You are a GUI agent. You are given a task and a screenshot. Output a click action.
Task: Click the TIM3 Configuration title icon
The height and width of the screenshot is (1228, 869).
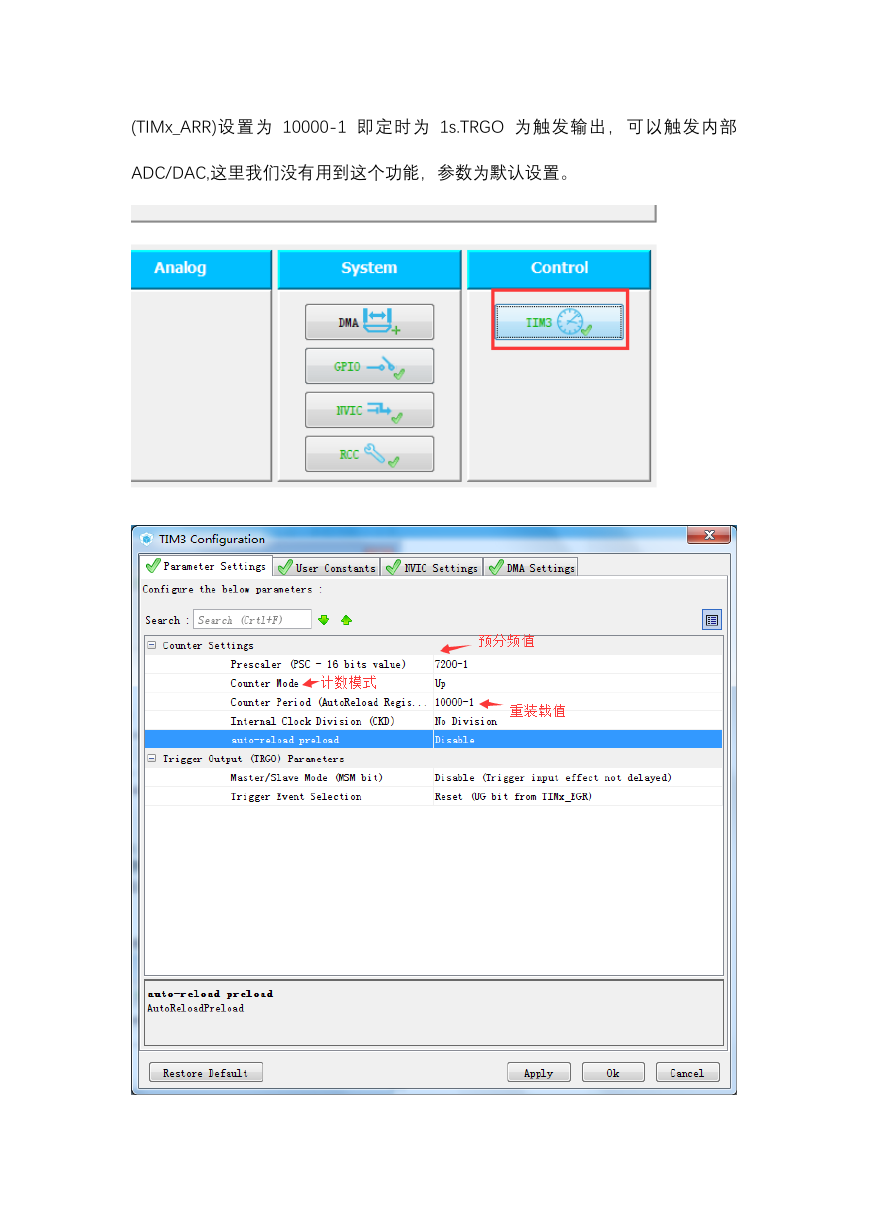tap(147, 539)
